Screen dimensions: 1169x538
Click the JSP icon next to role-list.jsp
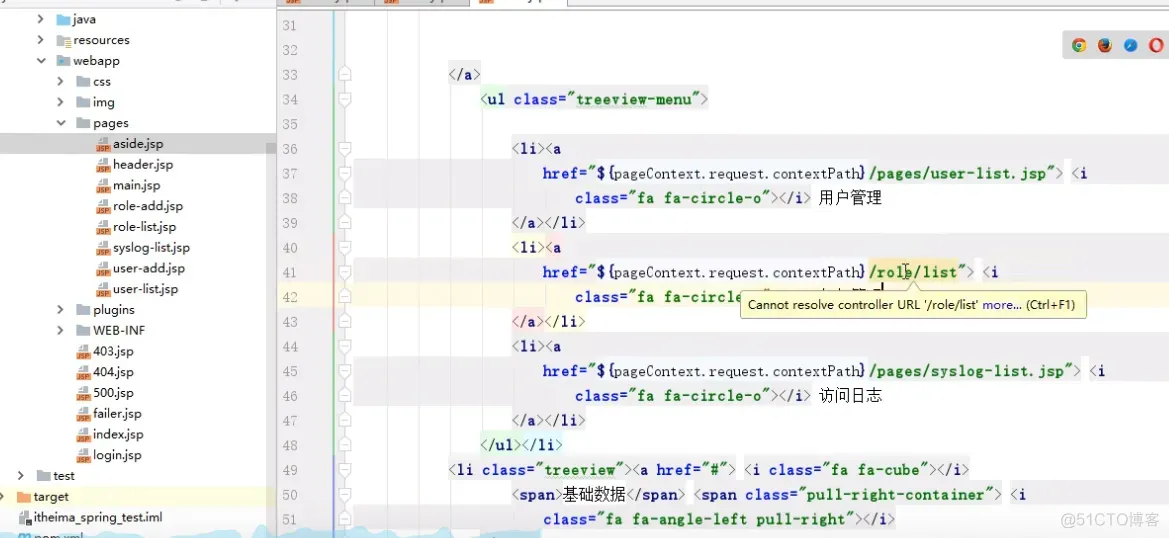click(x=103, y=228)
